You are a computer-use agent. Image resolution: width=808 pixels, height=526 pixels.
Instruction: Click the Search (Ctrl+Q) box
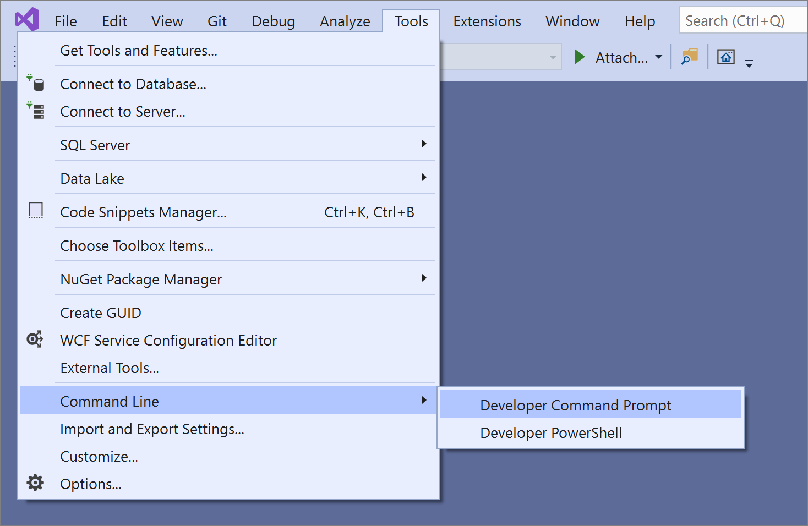(740, 21)
